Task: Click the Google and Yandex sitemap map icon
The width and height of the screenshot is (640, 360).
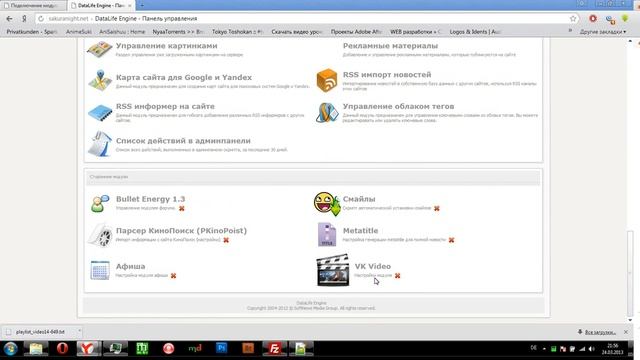Action: point(100,80)
